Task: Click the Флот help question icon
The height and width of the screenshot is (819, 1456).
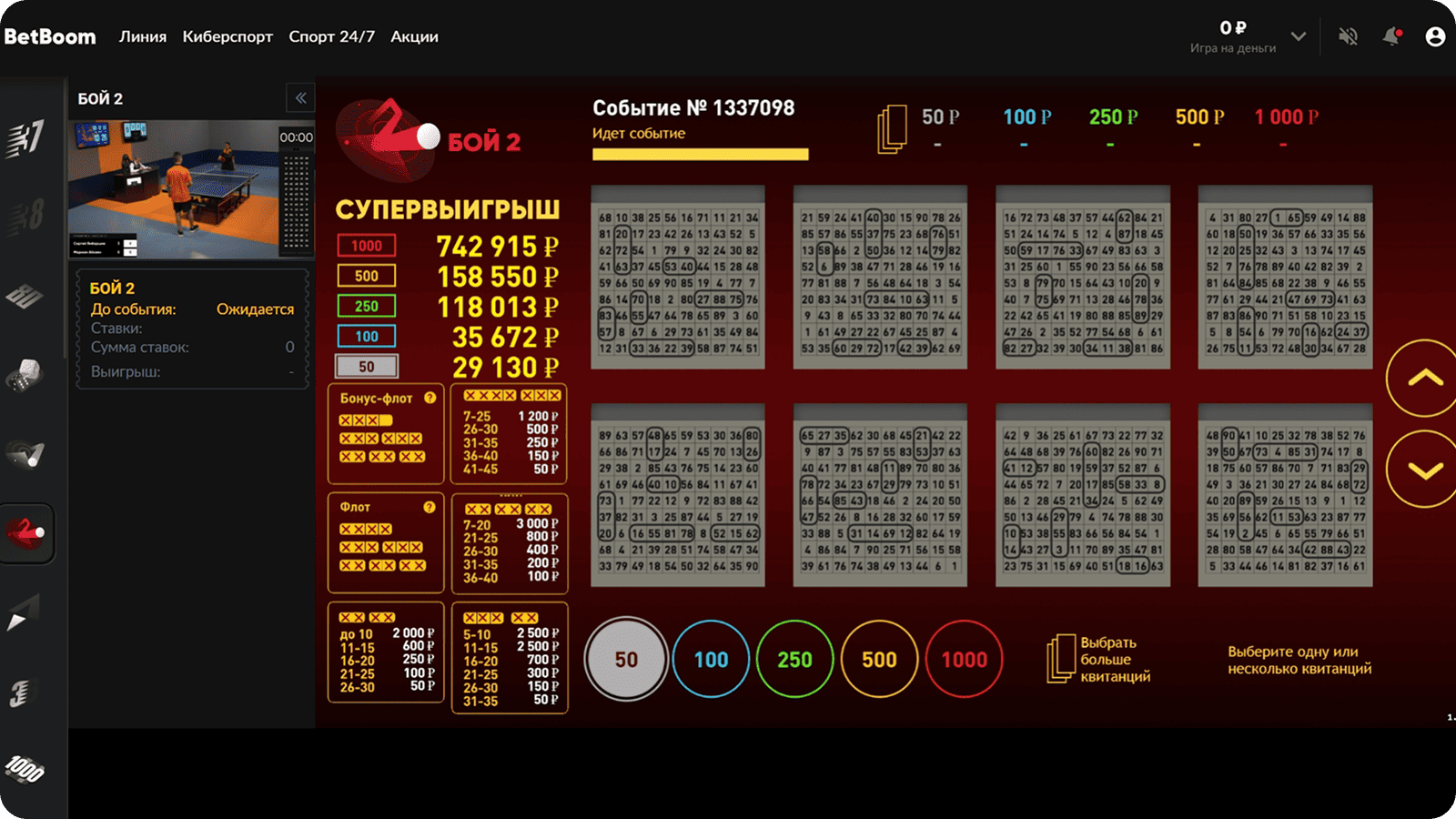Action: [x=430, y=507]
